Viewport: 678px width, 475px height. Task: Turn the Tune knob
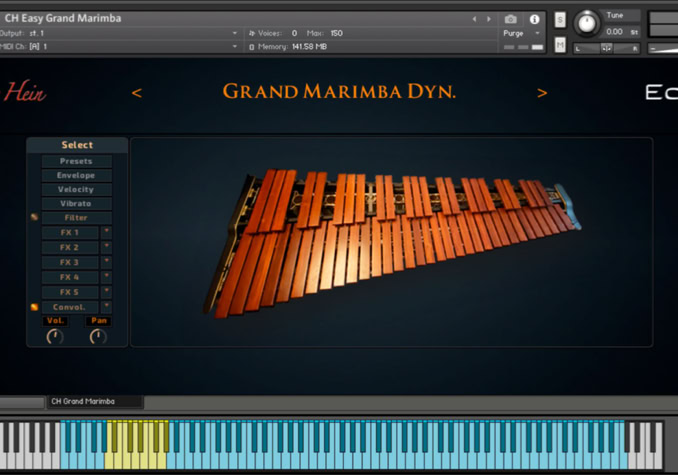(588, 22)
